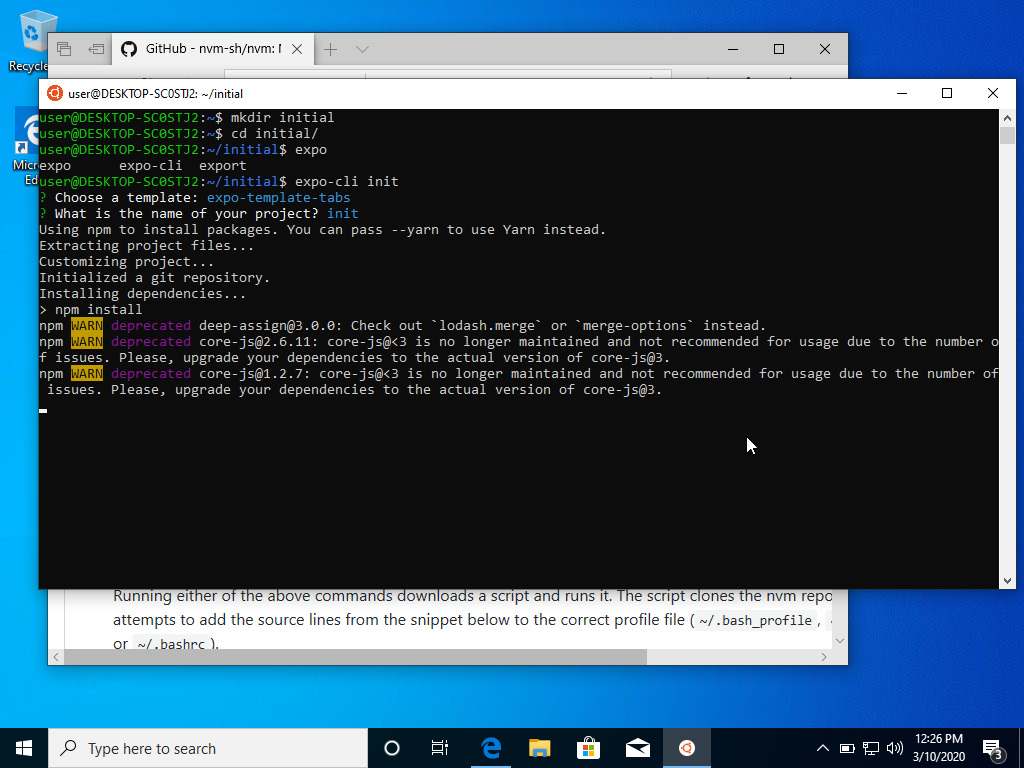This screenshot has height=768, width=1024.
Task: Close the Ubuntu terminal window
Action: pyautogui.click(x=993, y=93)
